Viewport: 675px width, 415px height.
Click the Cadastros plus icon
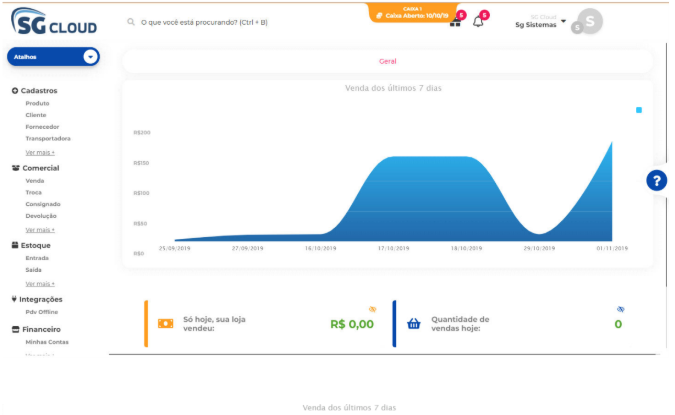[x=15, y=91]
